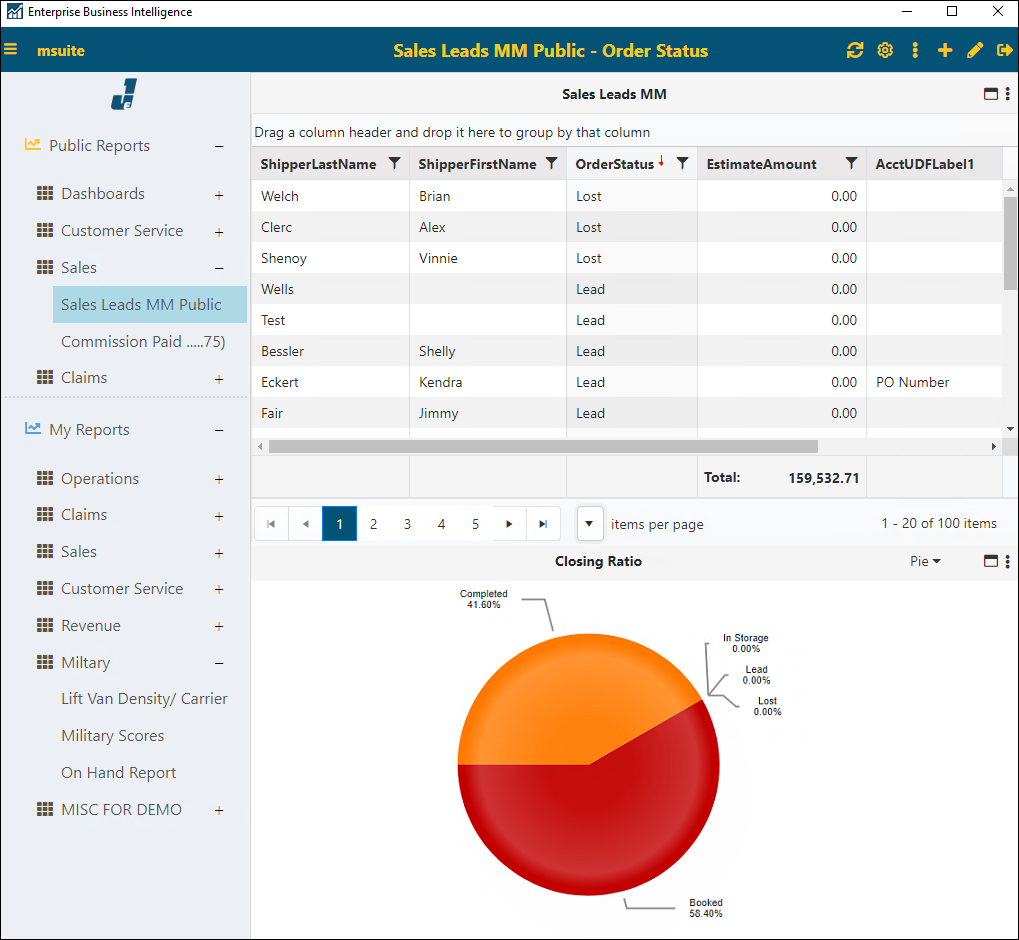The image size is (1019, 940).
Task: Log out using the exit icon
Action: (1004, 50)
